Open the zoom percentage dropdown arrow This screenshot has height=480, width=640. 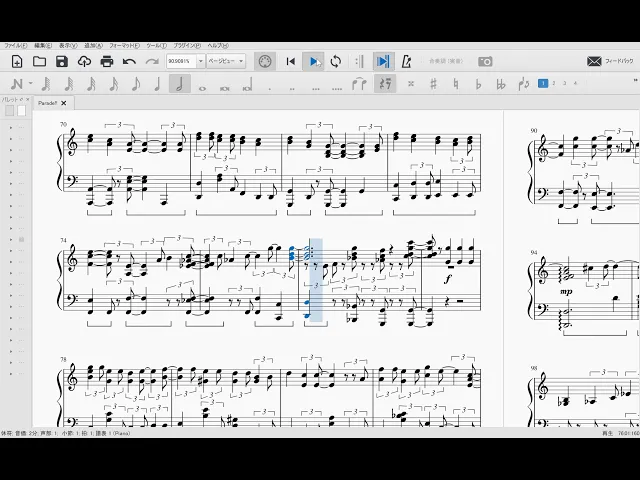pos(200,61)
